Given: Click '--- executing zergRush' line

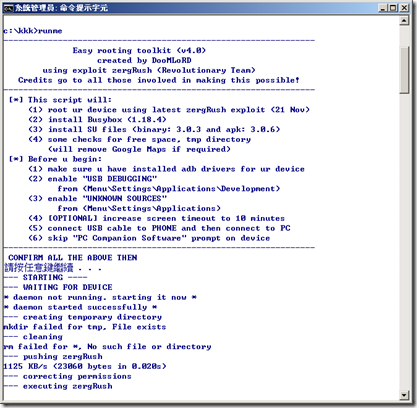Looking at the screenshot, I should point(58,386).
